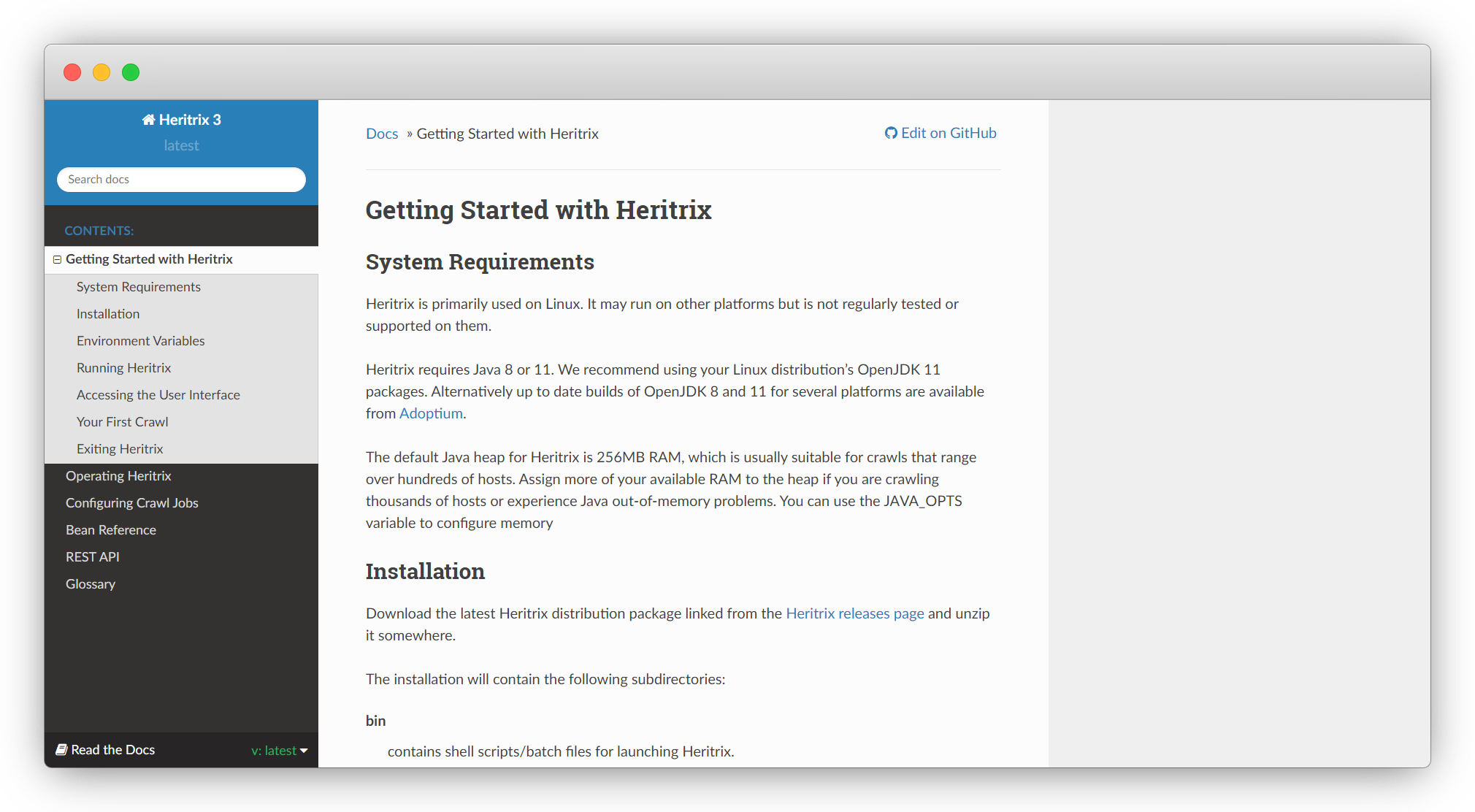The width and height of the screenshot is (1475, 812).
Task: Open the Heritrix 3 home link
Action: tap(181, 120)
